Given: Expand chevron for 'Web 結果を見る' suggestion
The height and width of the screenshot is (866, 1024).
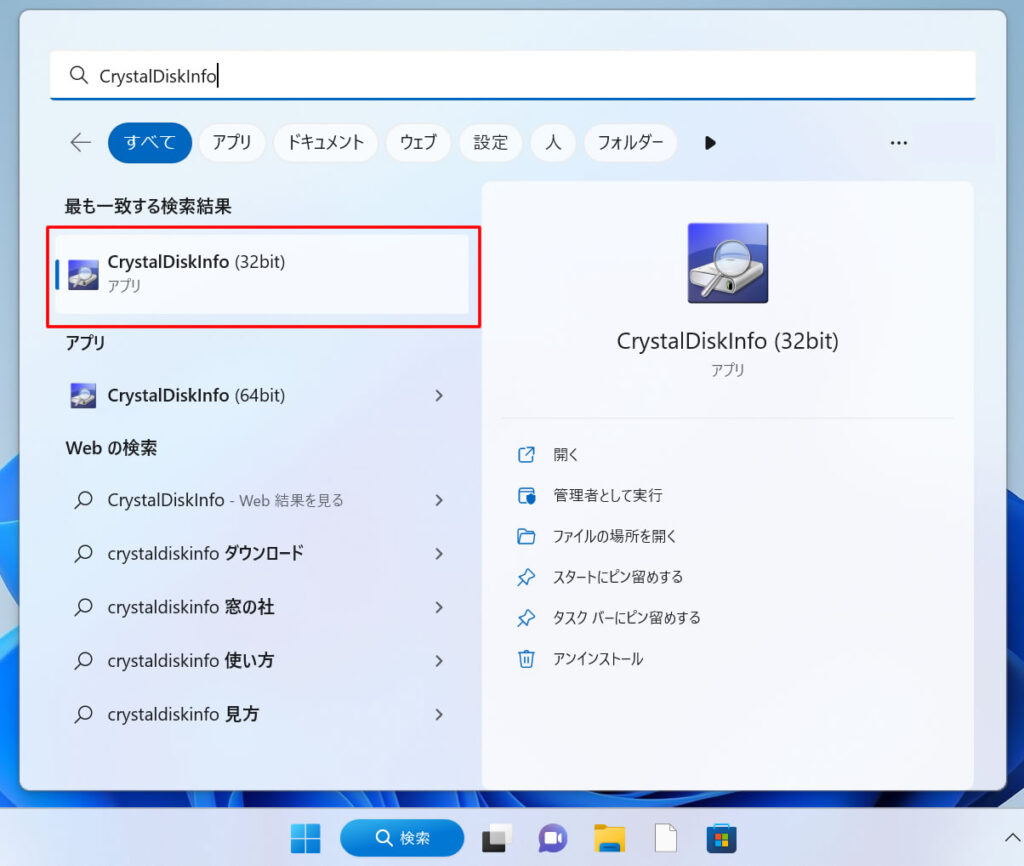Looking at the screenshot, I should tap(439, 500).
